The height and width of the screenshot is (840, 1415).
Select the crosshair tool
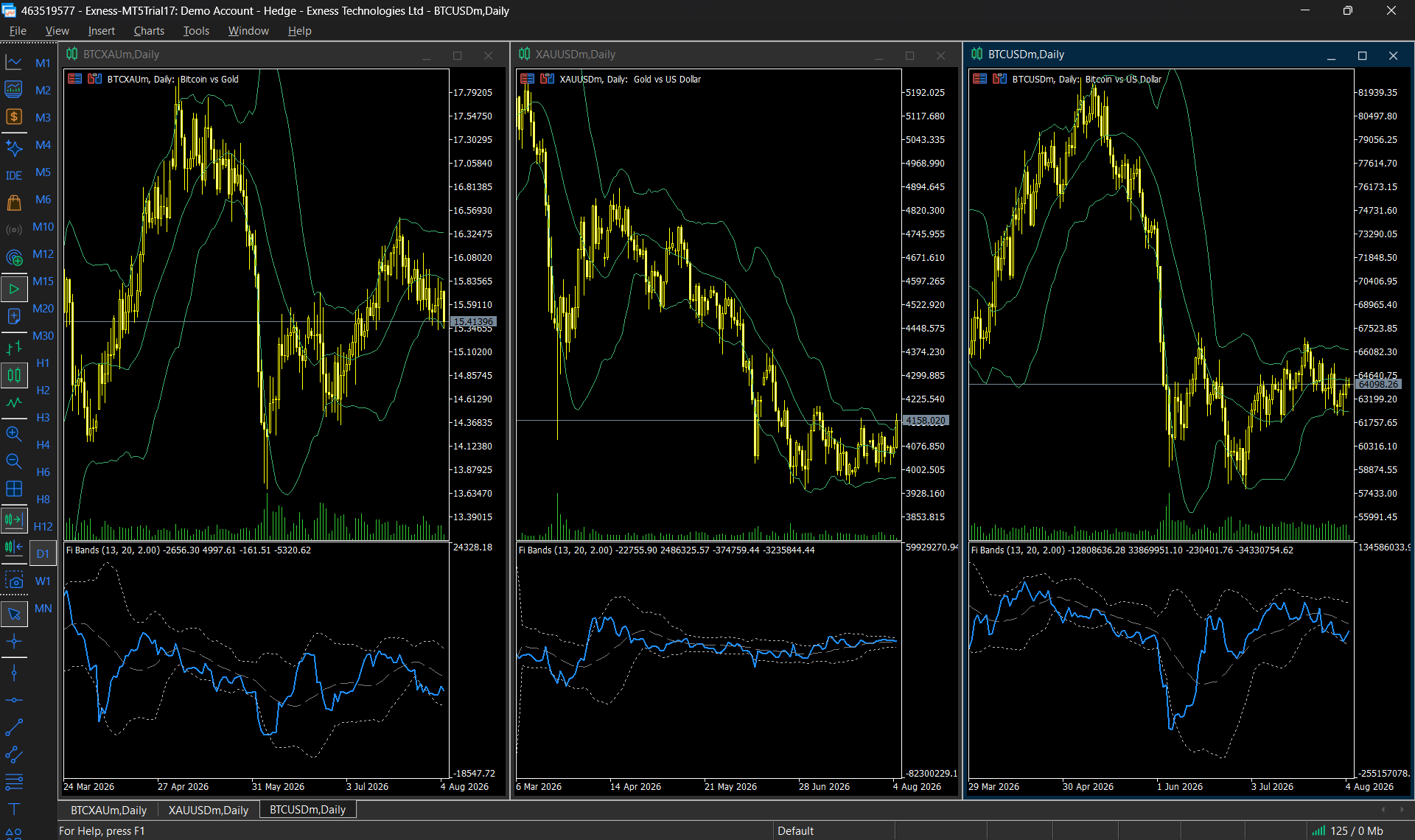[14, 642]
